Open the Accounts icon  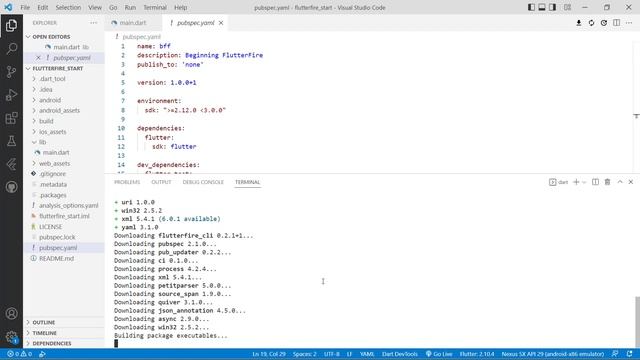[11, 313]
